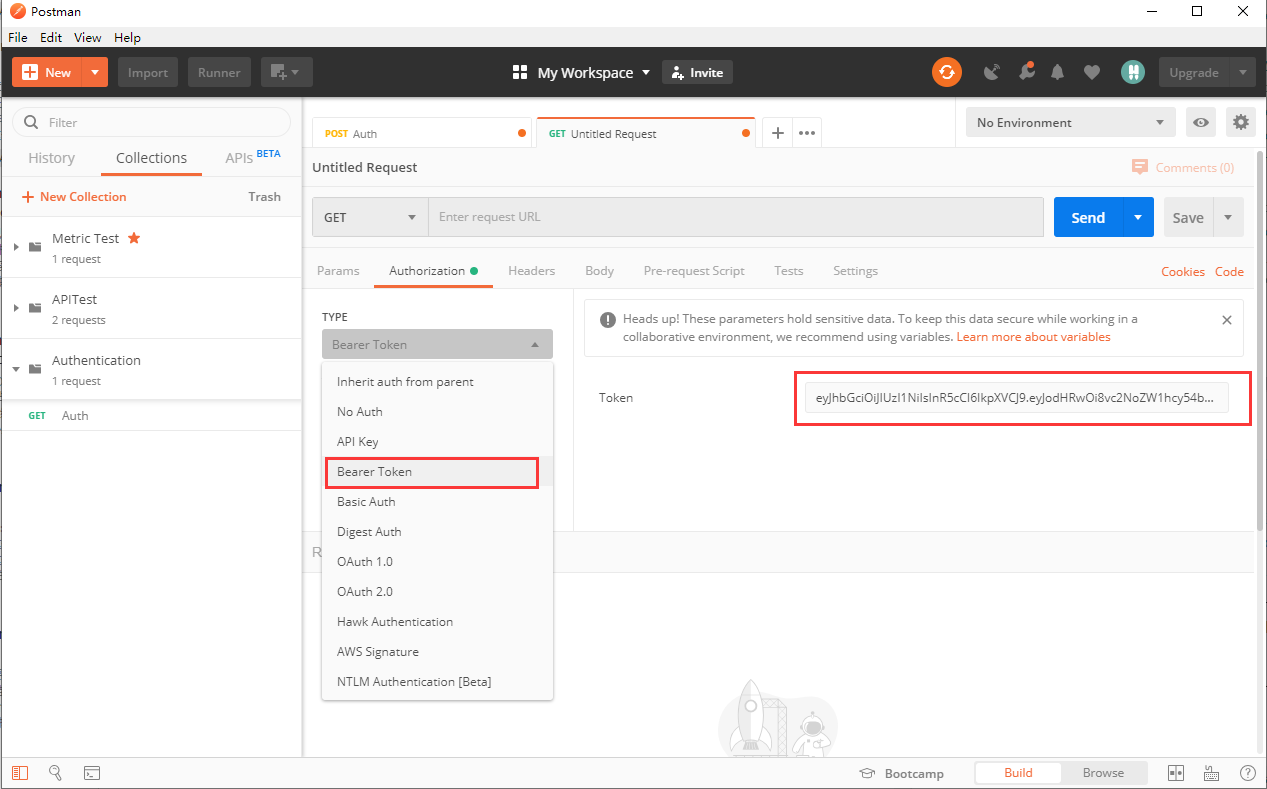The height and width of the screenshot is (789, 1267).
Task: Expand the HTTP method GET dropdown
Action: pyautogui.click(x=370, y=217)
